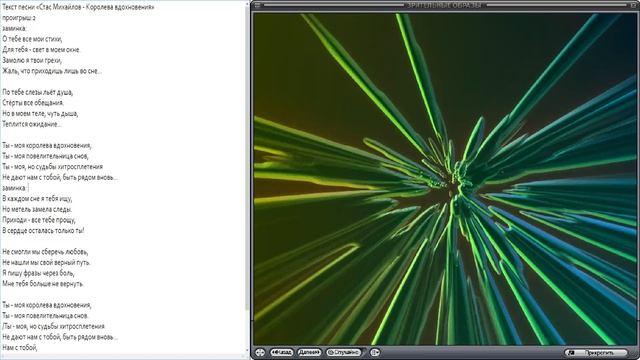Click the line "Стёрты все обещания."
This screenshot has height=360, width=640.
[x=33, y=103]
